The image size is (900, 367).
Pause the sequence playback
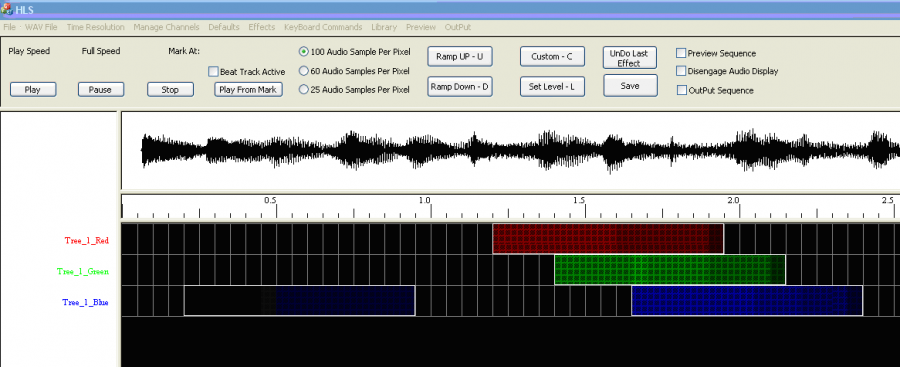pyautogui.click(x=101, y=90)
